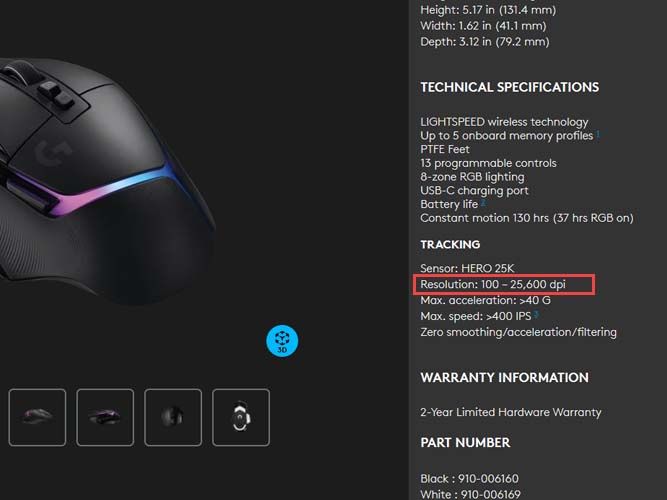Click 2-Year Limited Hardware Warranty text
This screenshot has height=500, width=667.
coord(511,412)
